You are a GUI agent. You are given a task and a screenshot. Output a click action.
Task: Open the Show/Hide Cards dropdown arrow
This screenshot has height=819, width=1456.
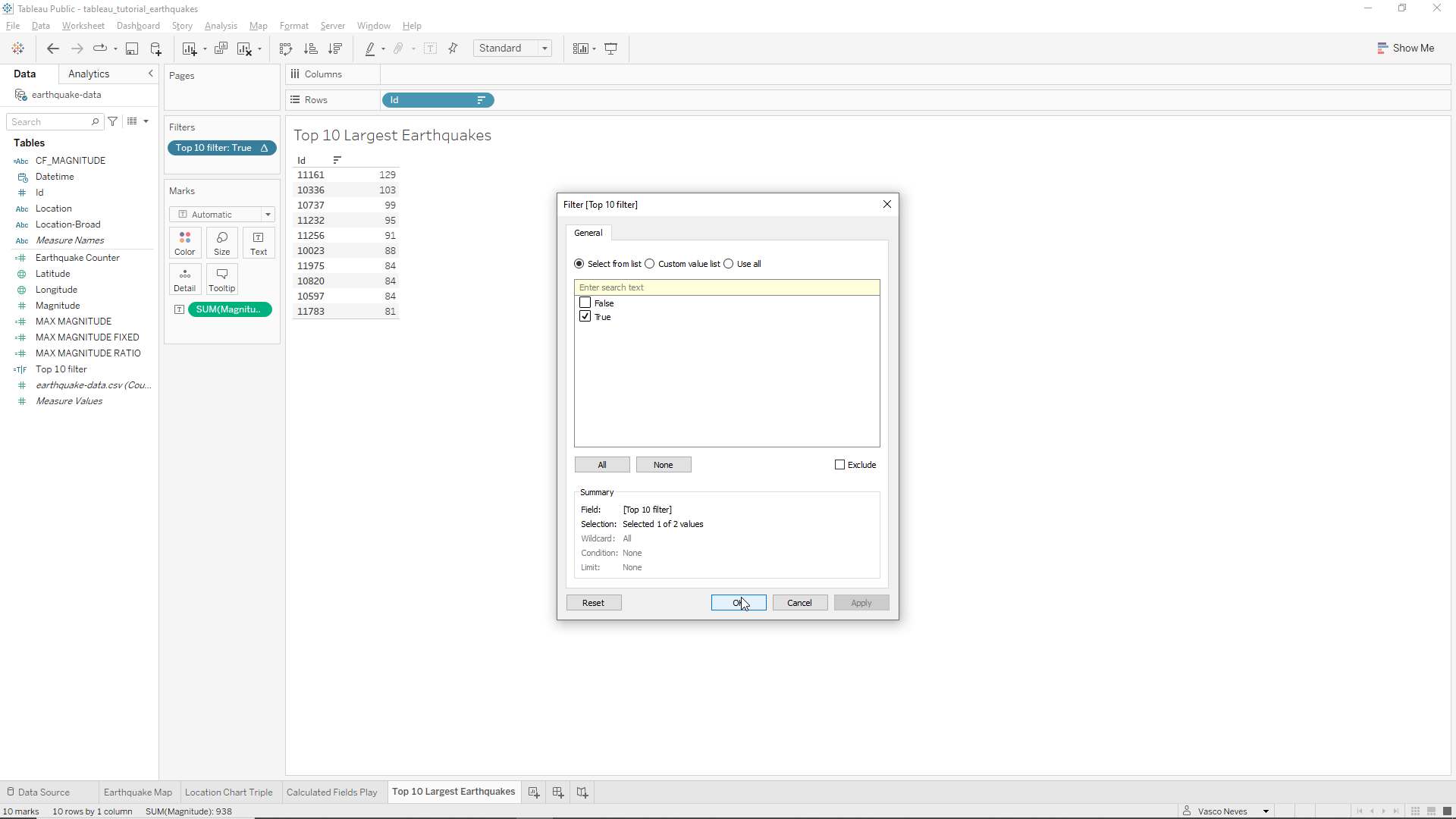tap(594, 49)
